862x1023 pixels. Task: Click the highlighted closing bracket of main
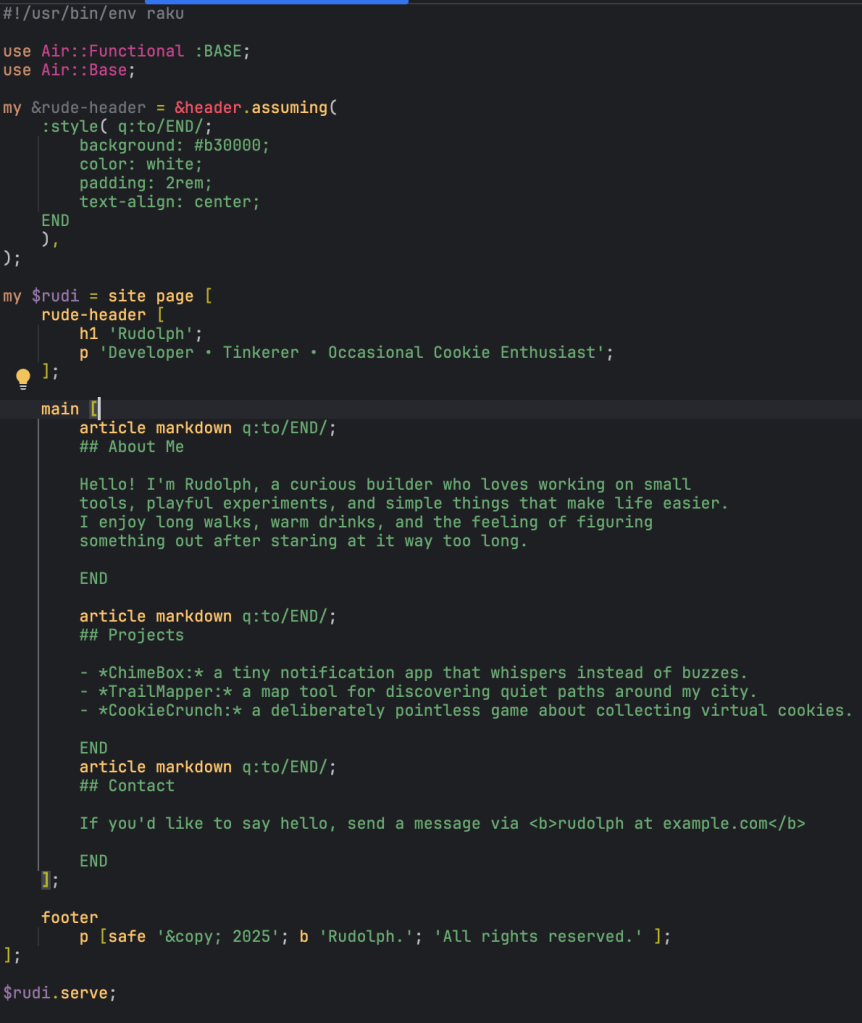point(45,880)
